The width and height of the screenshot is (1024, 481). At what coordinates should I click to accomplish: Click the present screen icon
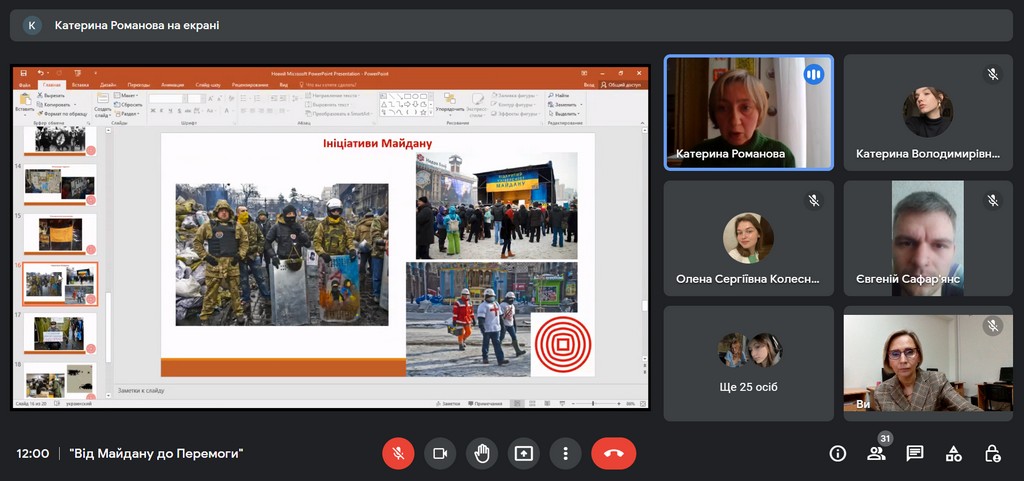click(x=524, y=453)
